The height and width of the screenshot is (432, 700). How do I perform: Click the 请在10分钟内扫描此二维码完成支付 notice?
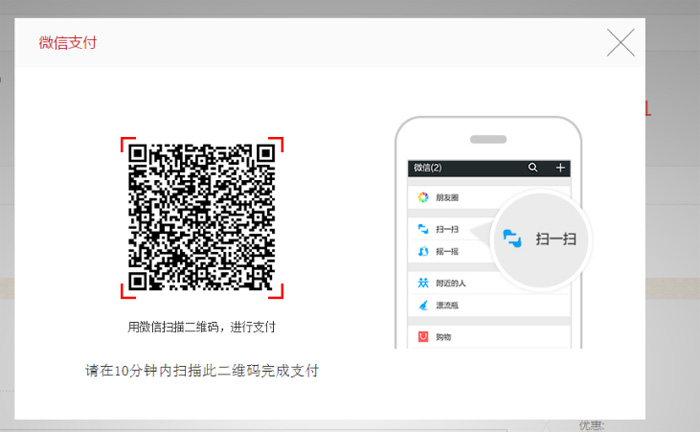(202, 370)
